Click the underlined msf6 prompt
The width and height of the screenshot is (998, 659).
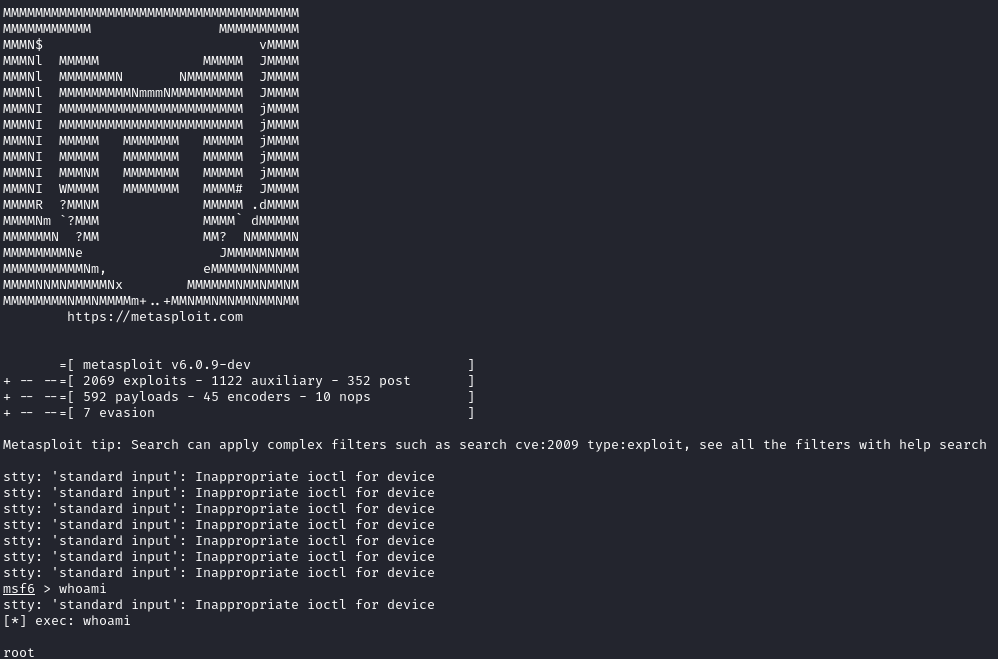point(19,589)
